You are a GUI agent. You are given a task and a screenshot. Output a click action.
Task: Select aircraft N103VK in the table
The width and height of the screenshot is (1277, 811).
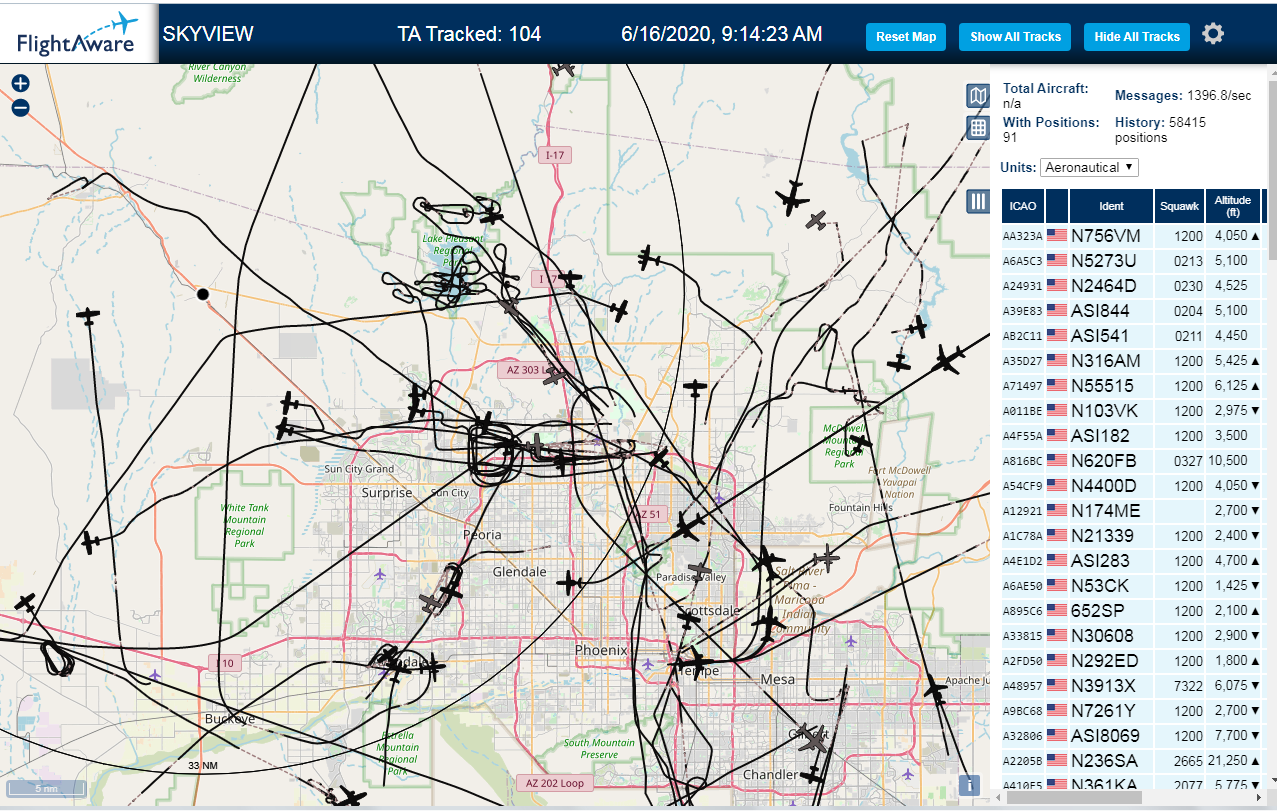(1104, 411)
